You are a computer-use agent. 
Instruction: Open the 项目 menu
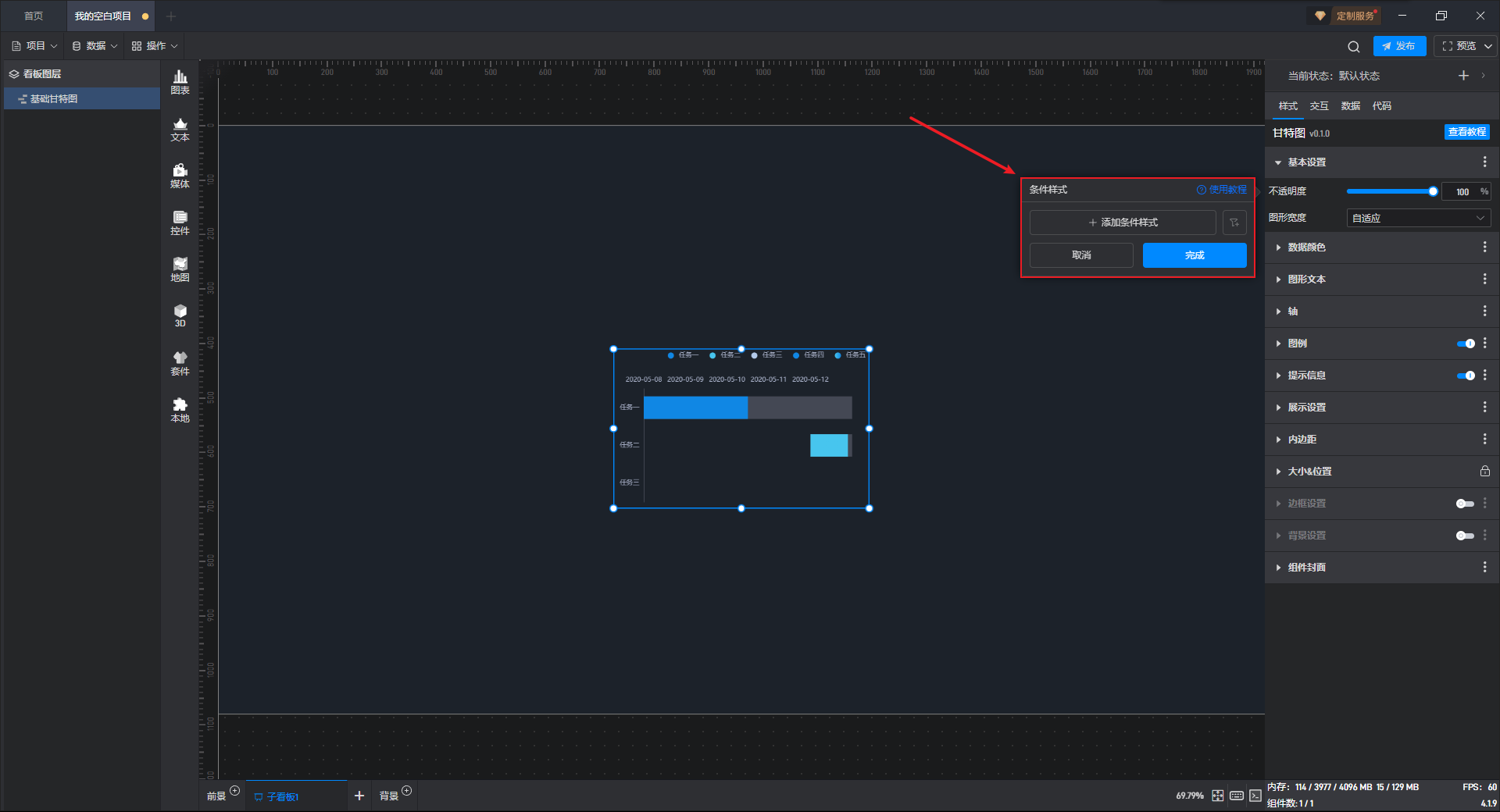tap(34, 46)
